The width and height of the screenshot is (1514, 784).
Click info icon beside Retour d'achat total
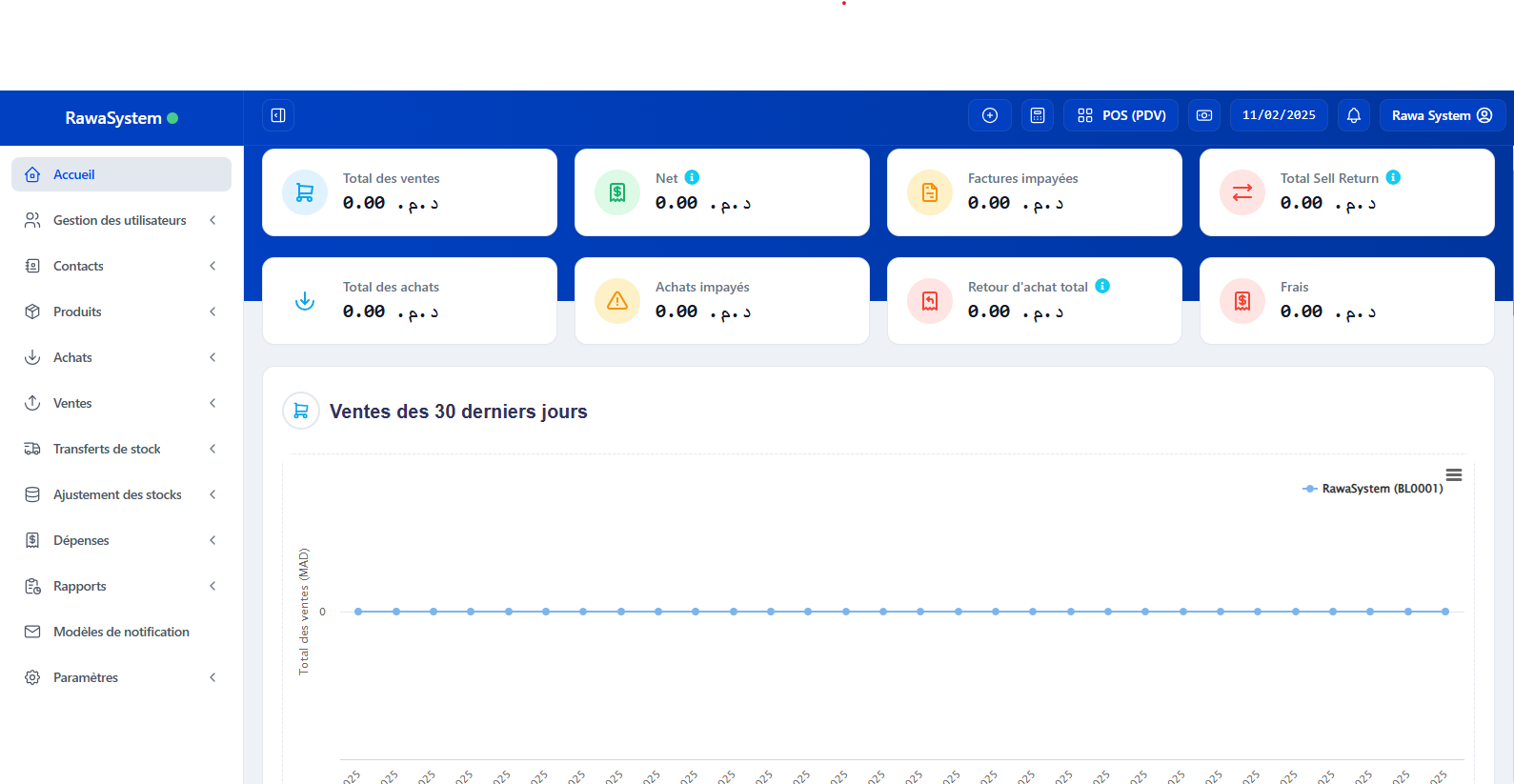(x=1102, y=286)
